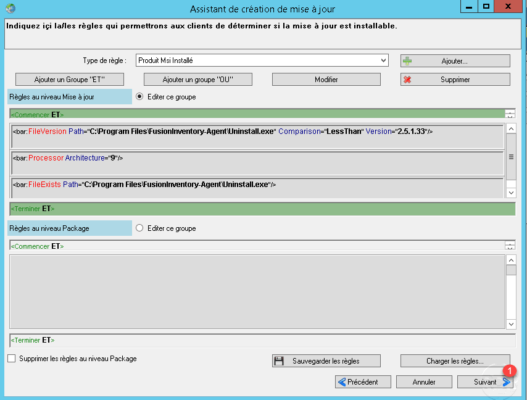
Task: Click Ajouter un Groupe "ET" button
Action: [70, 80]
